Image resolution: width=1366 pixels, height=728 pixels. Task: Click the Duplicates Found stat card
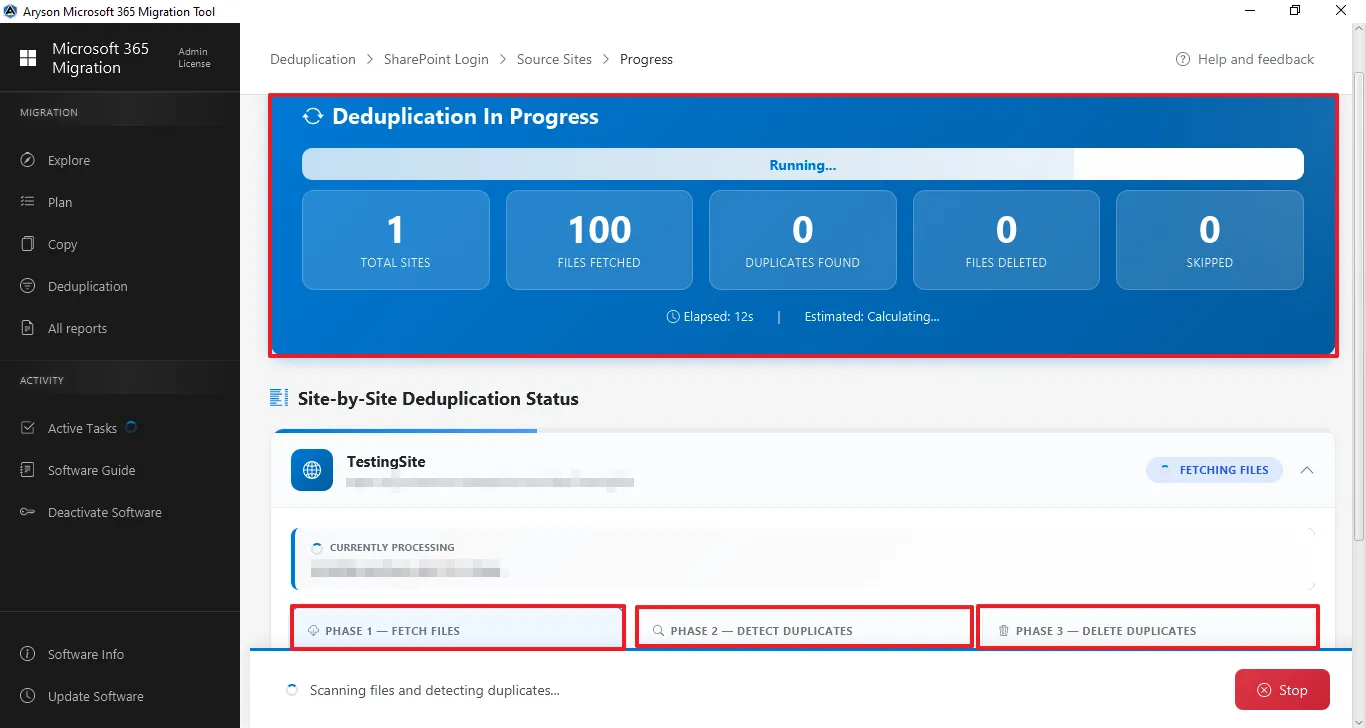pyautogui.click(x=803, y=240)
